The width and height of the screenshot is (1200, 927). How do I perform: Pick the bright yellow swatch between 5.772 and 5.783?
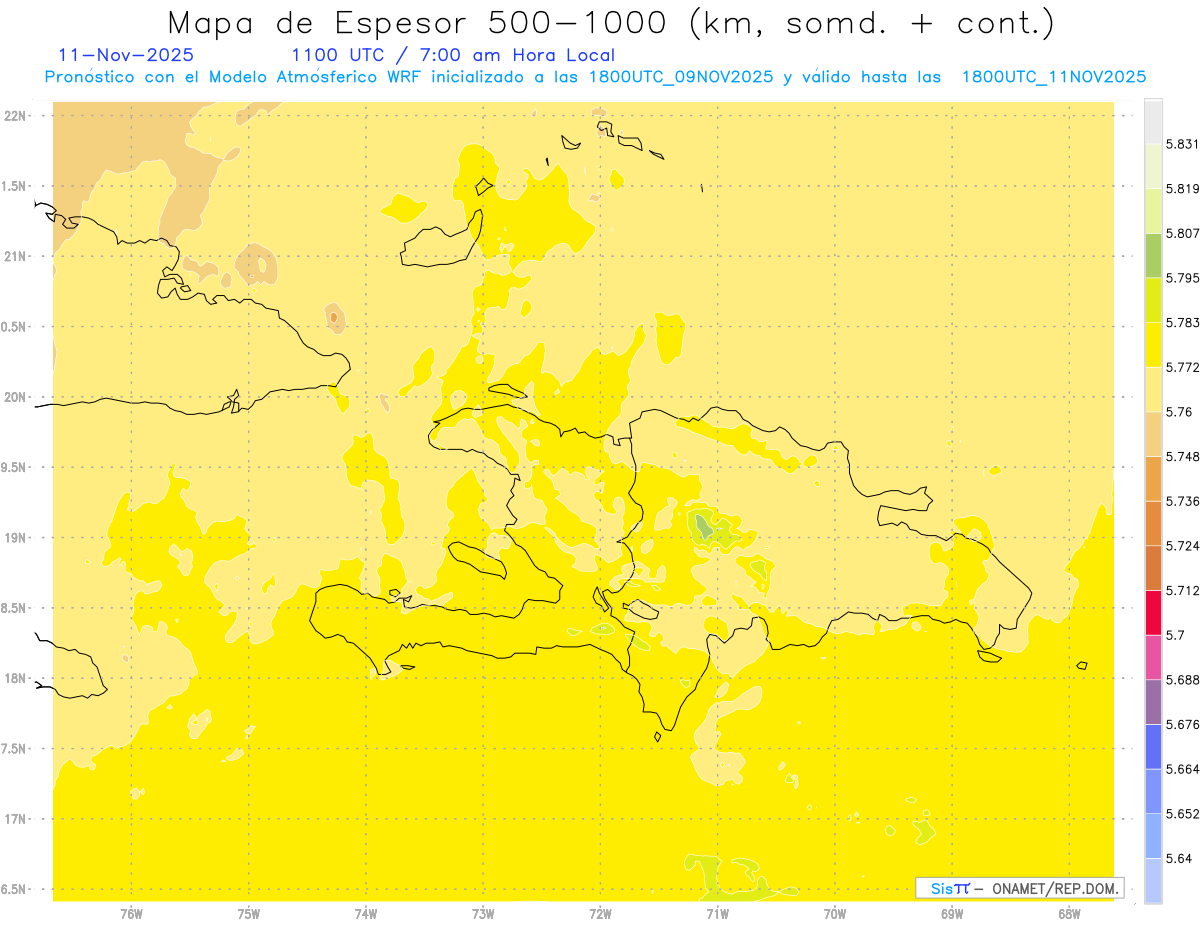tap(1153, 345)
